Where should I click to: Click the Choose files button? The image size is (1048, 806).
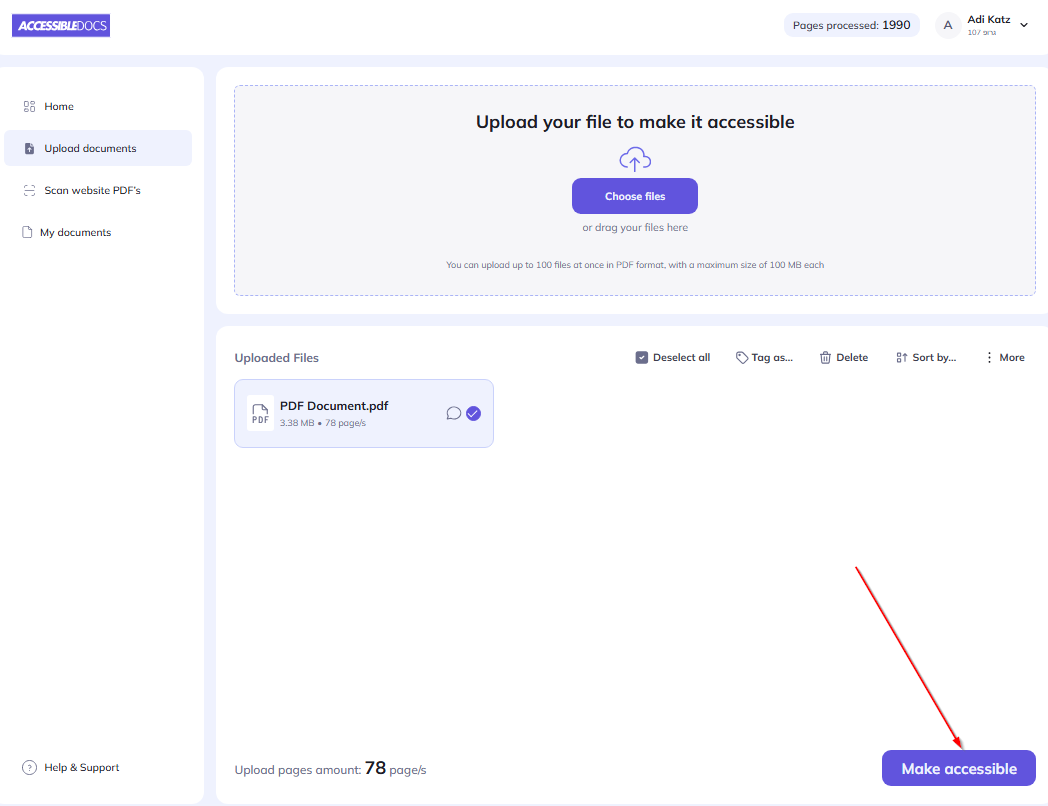coord(634,196)
